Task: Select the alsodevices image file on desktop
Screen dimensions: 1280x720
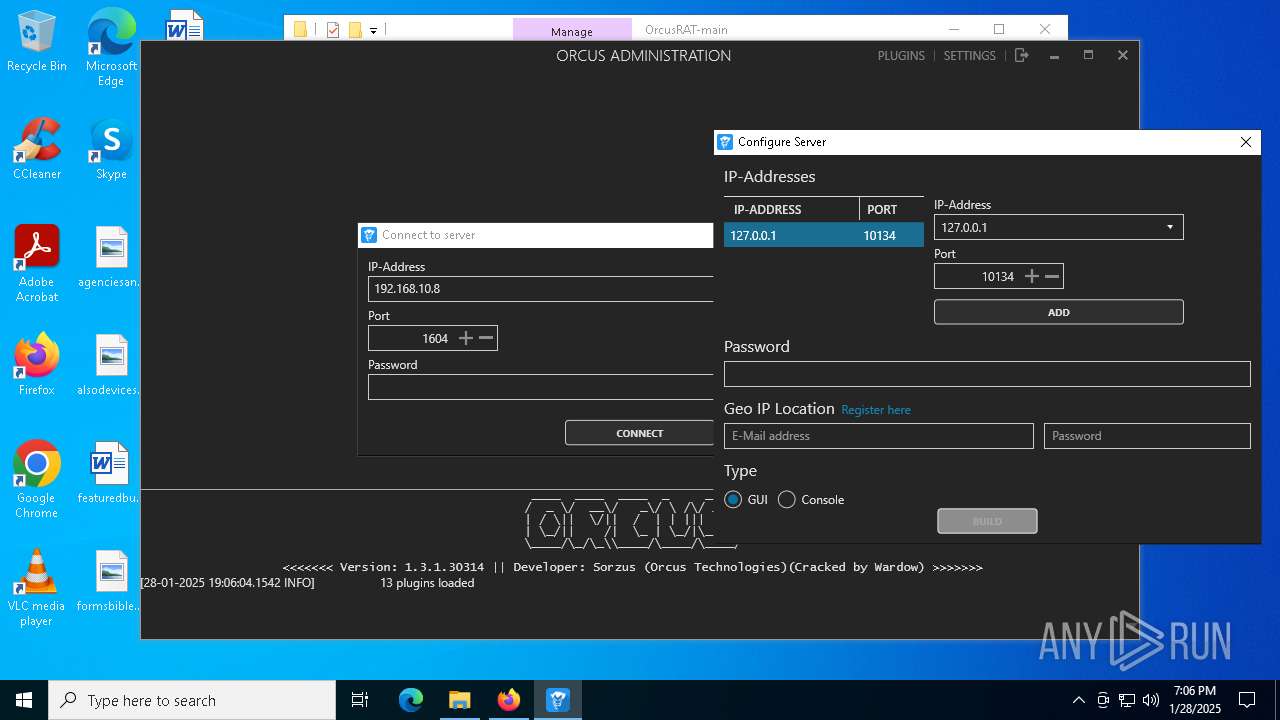Action: pos(111,366)
